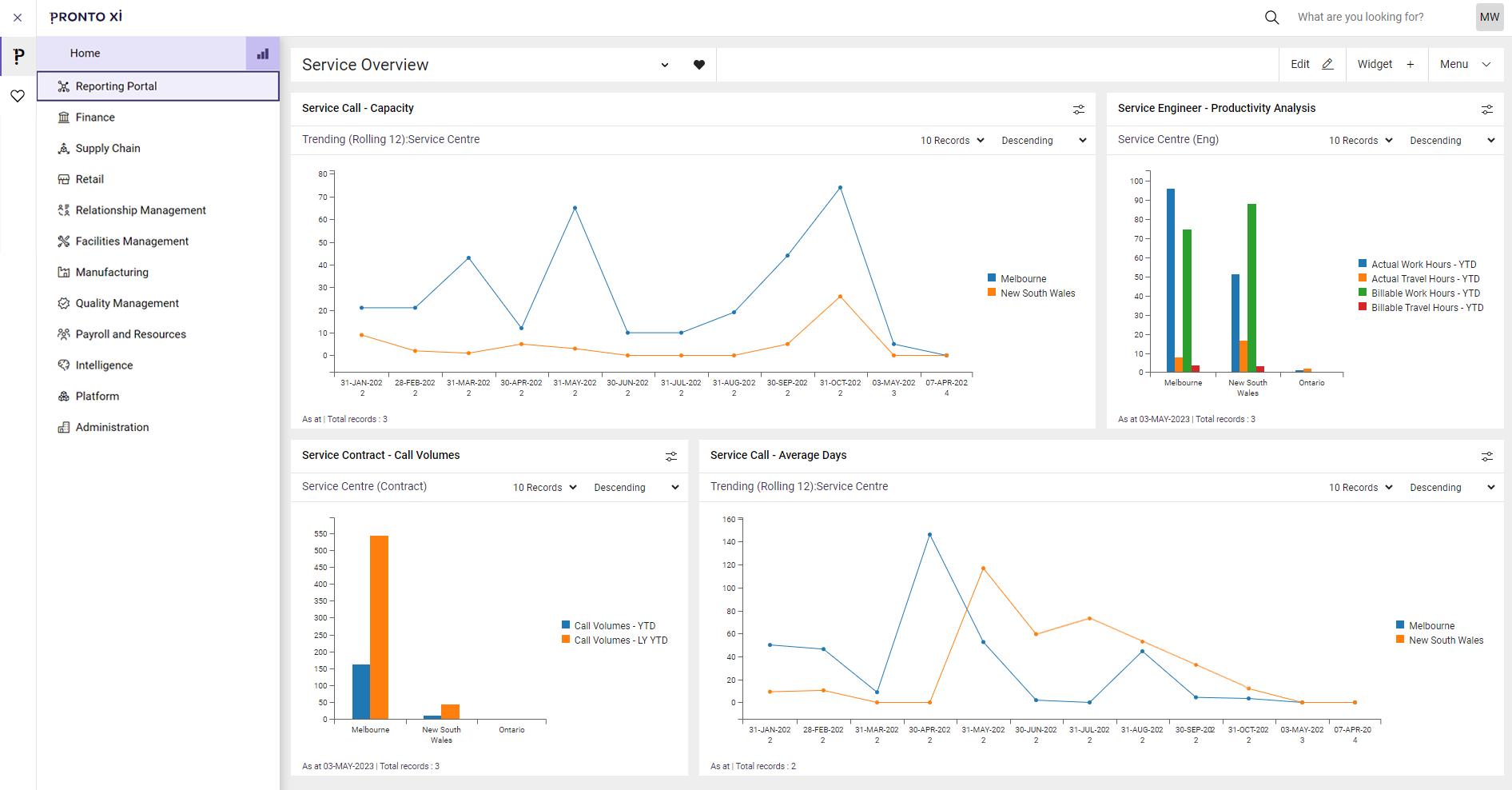Toggle Call Volumes - LY YTD legend entry

(615, 640)
